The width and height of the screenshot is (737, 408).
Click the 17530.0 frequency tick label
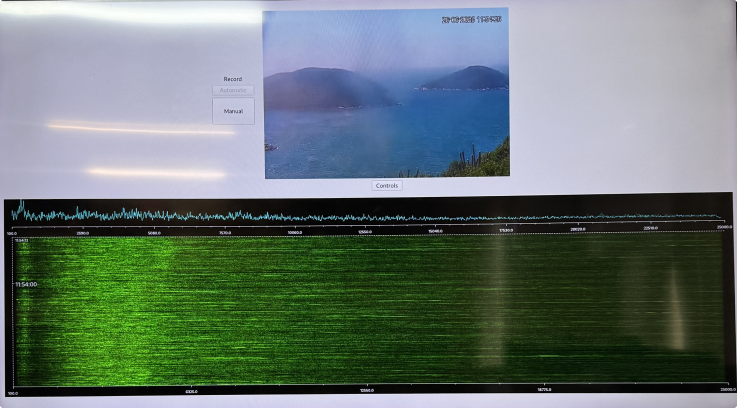point(507,230)
